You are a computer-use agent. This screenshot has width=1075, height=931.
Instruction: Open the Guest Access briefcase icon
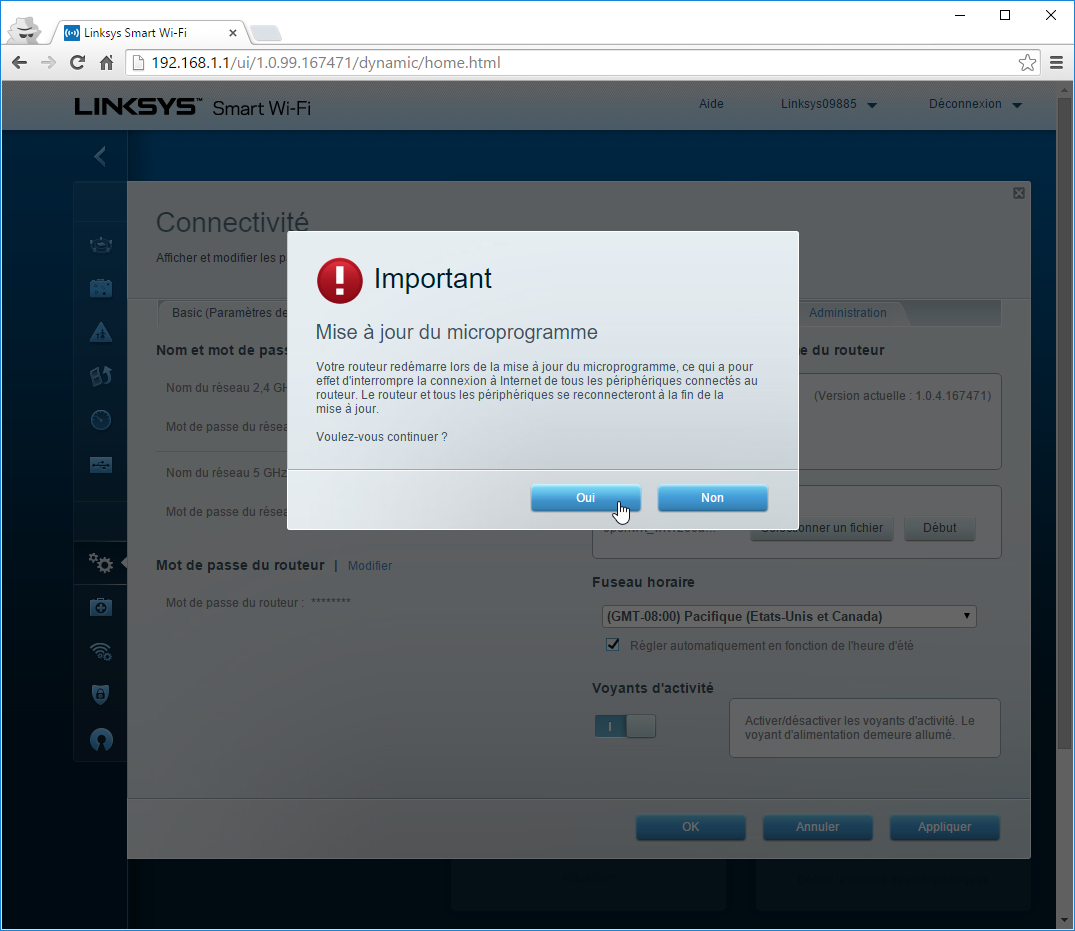pos(101,288)
